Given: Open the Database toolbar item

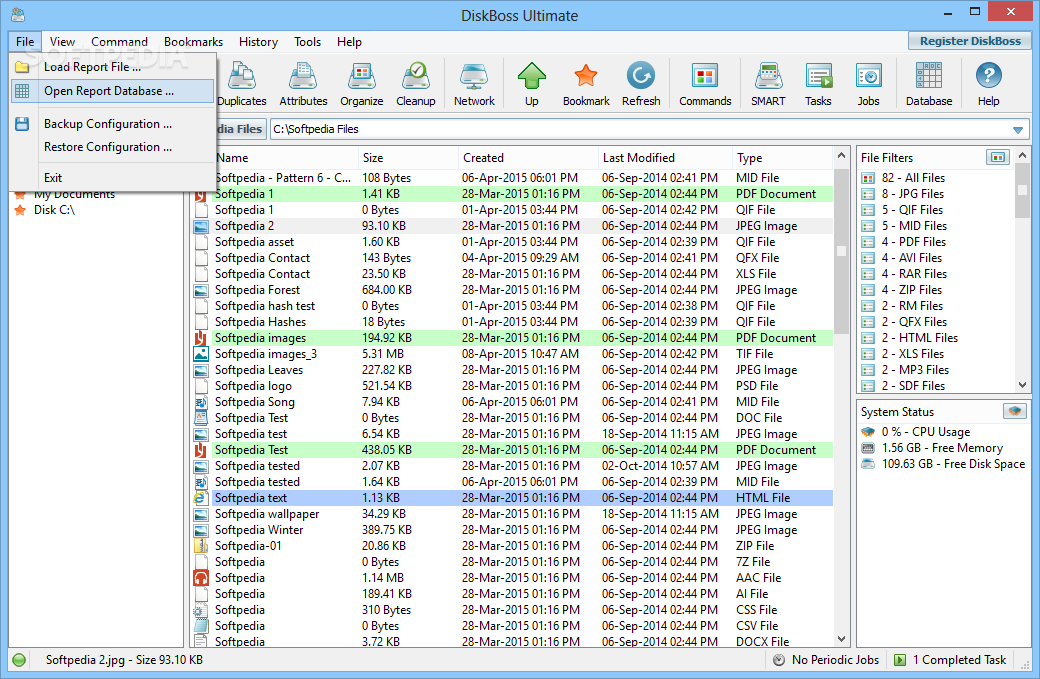Looking at the screenshot, I should (x=929, y=84).
